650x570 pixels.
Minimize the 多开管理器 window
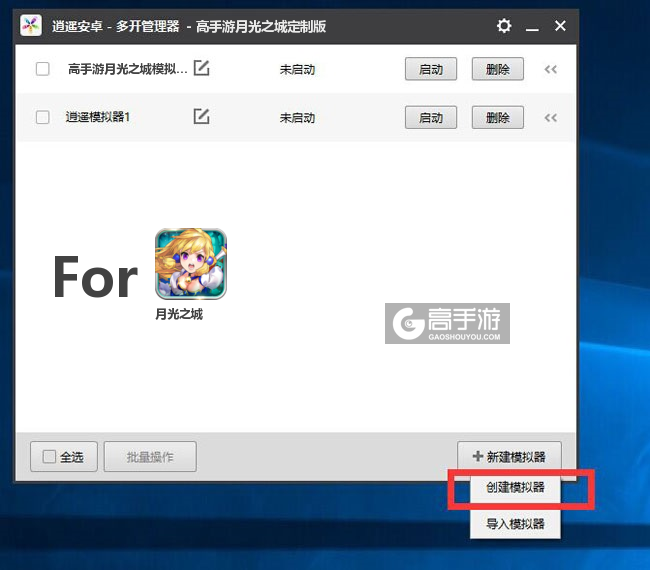533,26
